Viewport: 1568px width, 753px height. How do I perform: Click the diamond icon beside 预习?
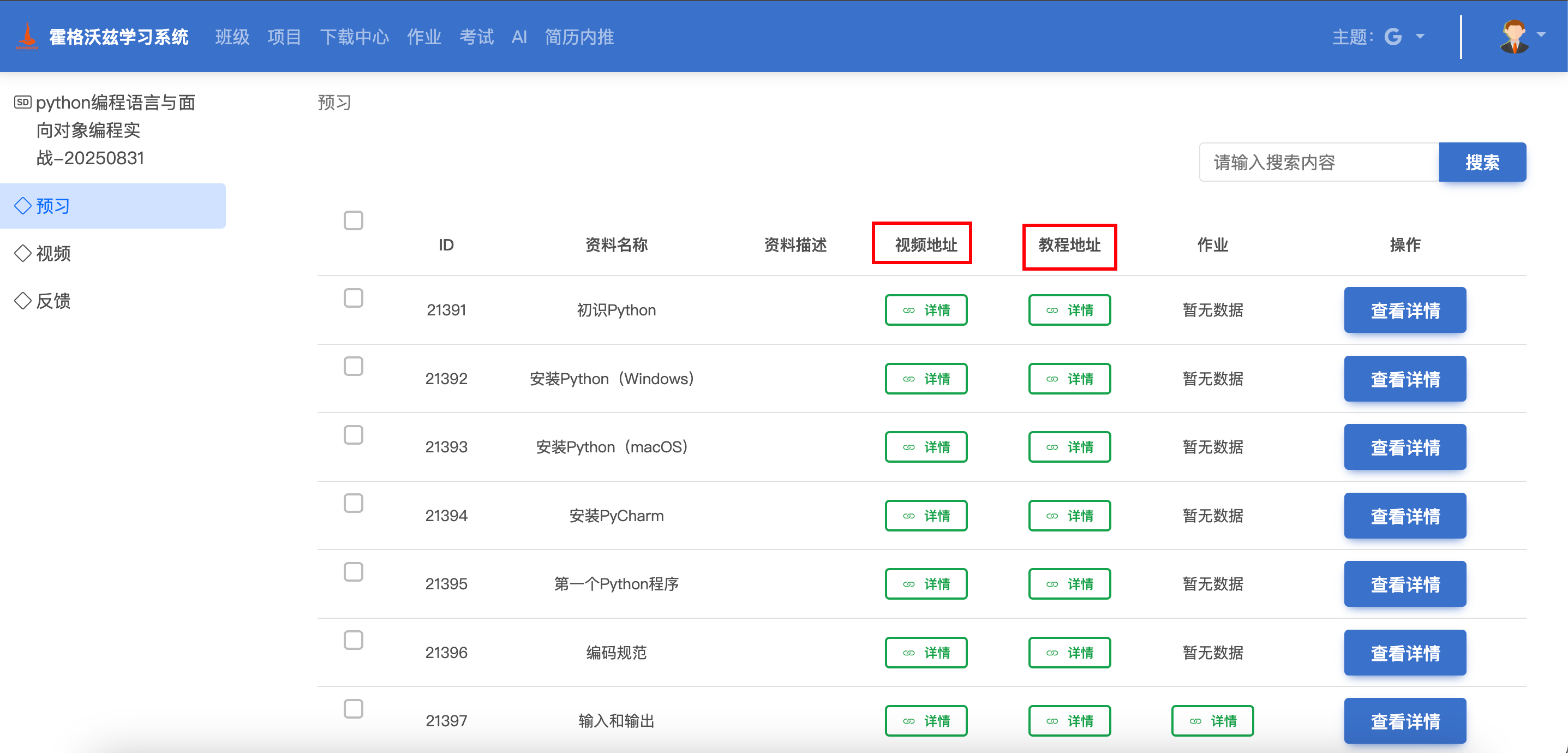point(22,206)
